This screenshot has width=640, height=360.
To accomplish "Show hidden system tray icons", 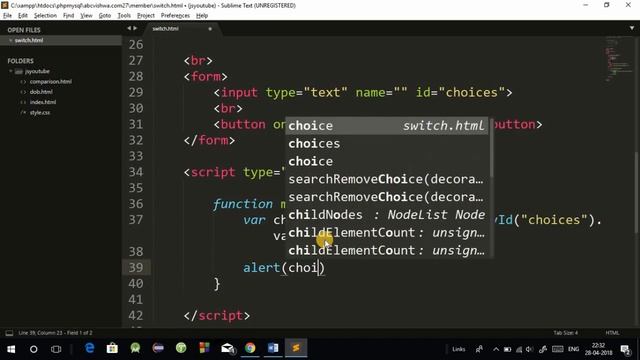I will click(x=496, y=349).
